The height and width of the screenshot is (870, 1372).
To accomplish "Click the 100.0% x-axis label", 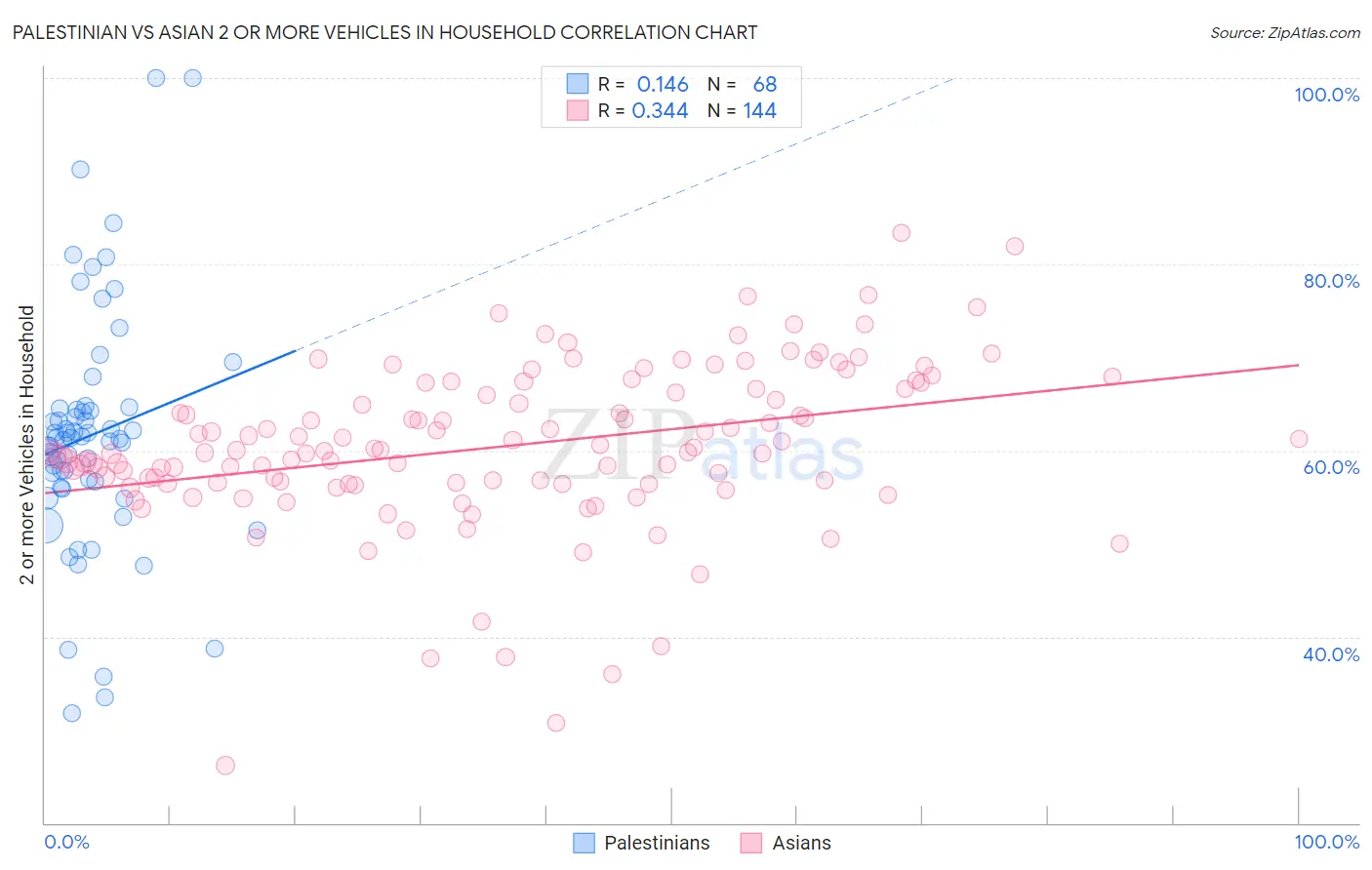I will (1327, 842).
